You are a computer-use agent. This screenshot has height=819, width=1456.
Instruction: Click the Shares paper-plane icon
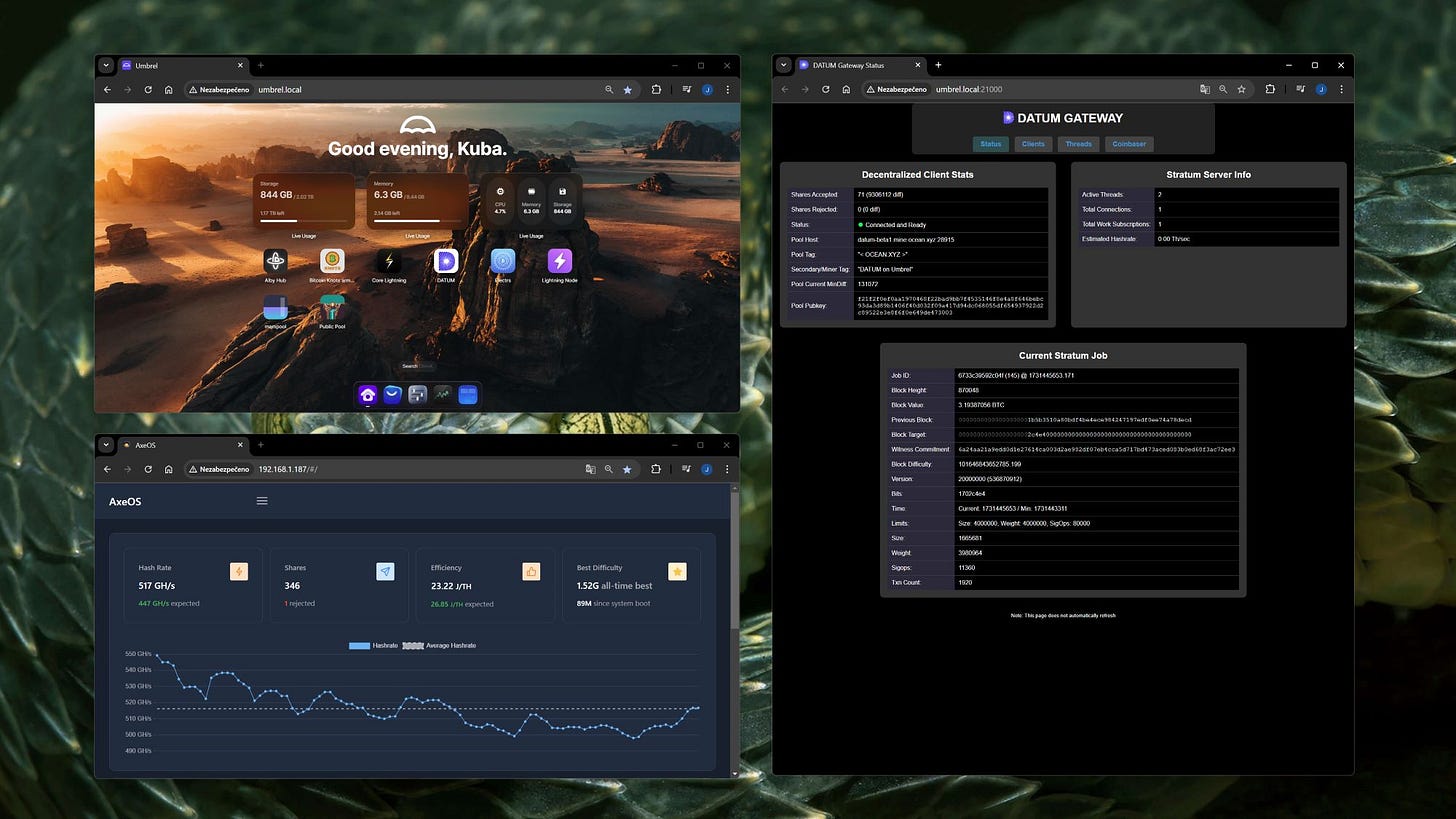click(385, 571)
